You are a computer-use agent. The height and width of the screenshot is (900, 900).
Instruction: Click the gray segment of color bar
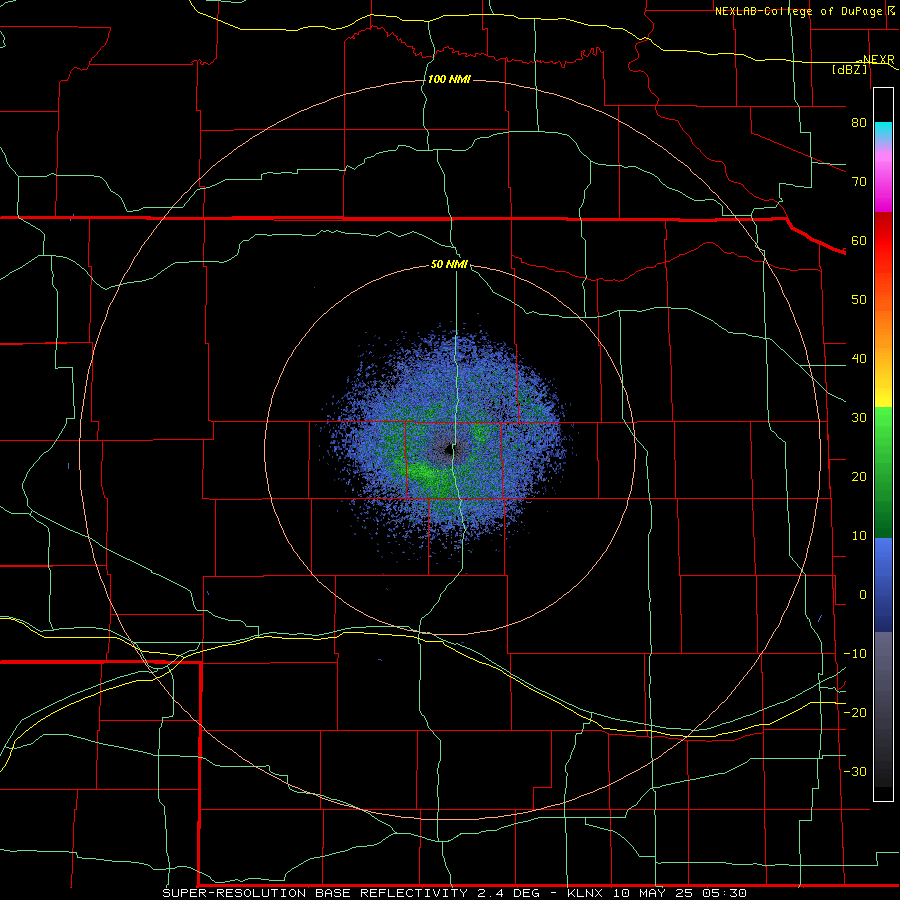coord(883,709)
